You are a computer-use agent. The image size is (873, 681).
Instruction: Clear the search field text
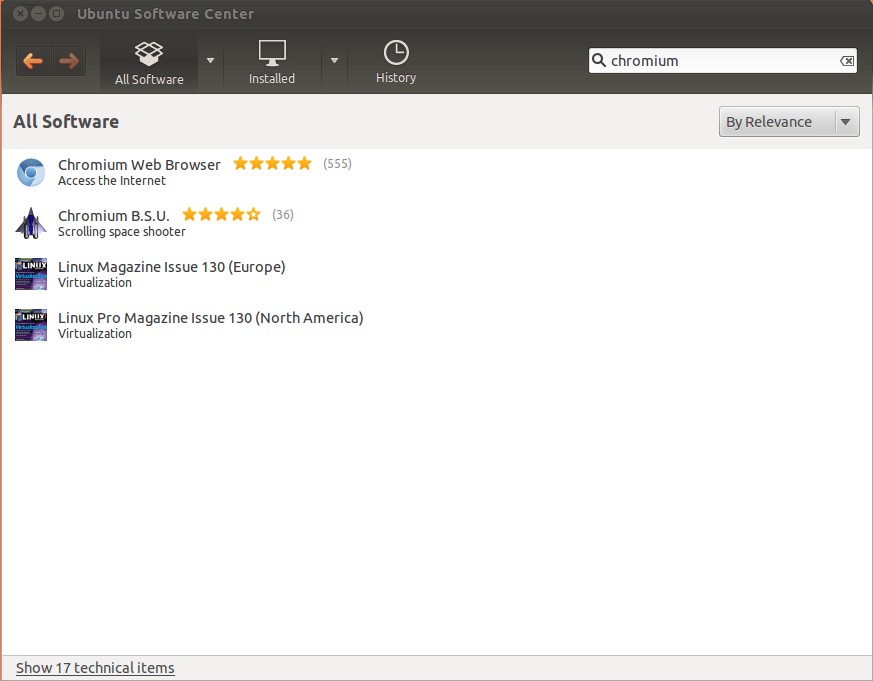847,61
